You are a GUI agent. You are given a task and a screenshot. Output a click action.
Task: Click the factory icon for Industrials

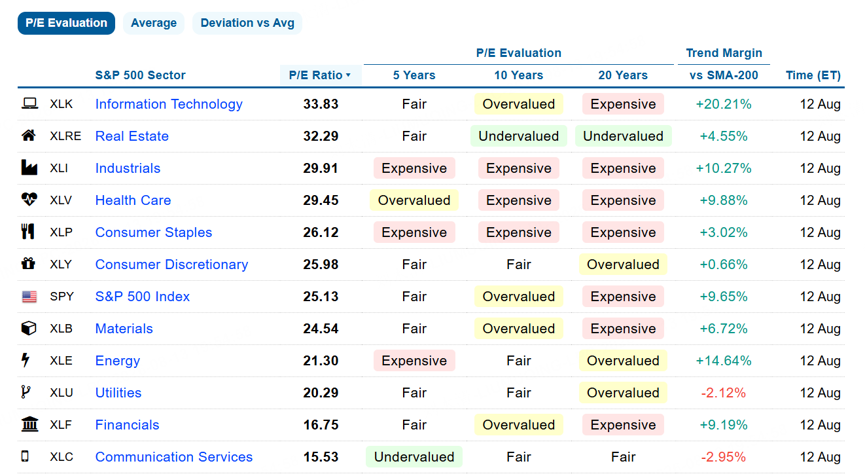click(29, 168)
